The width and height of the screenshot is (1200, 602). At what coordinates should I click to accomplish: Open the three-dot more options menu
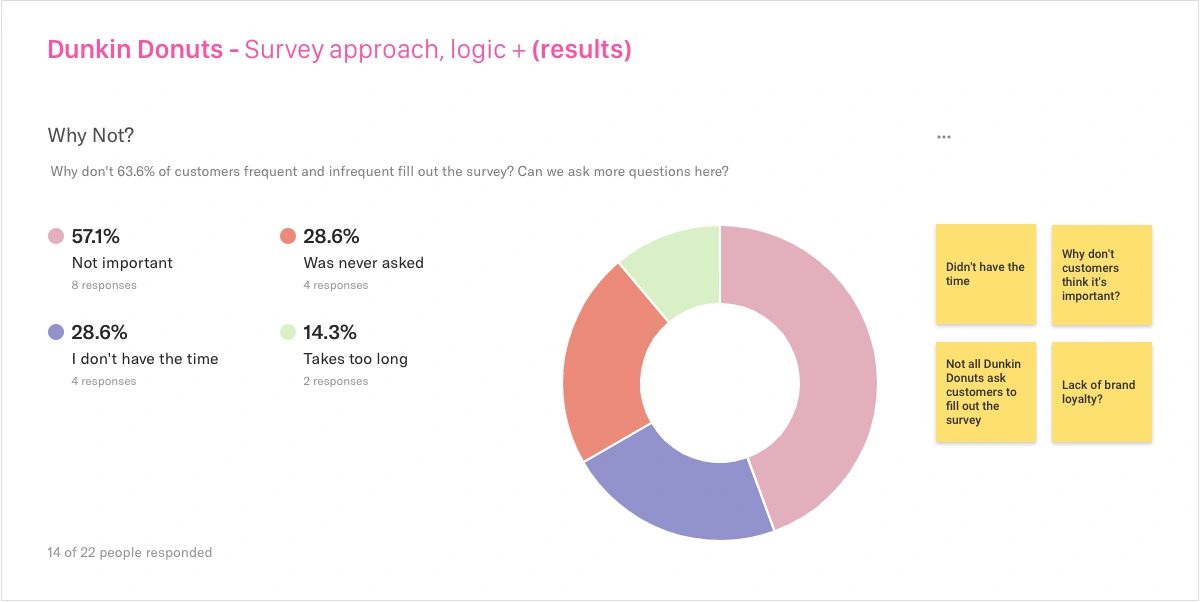click(x=944, y=137)
